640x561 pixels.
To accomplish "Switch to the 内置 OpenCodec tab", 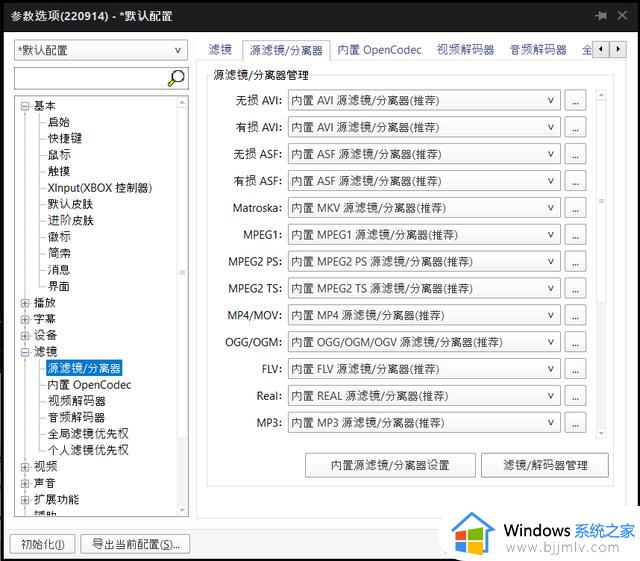I will click(x=379, y=50).
